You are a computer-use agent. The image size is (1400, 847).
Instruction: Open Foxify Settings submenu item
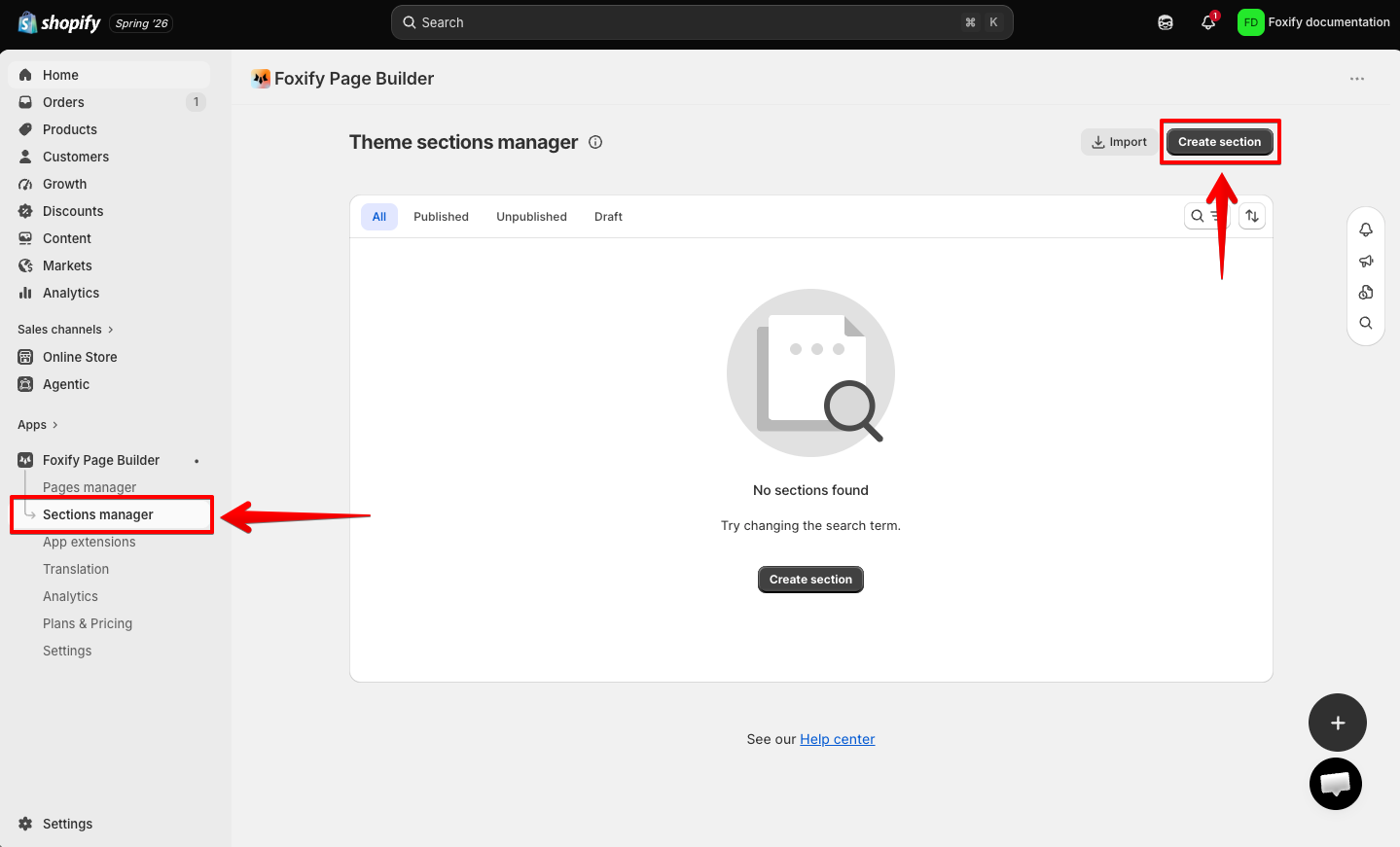(67, 651)
